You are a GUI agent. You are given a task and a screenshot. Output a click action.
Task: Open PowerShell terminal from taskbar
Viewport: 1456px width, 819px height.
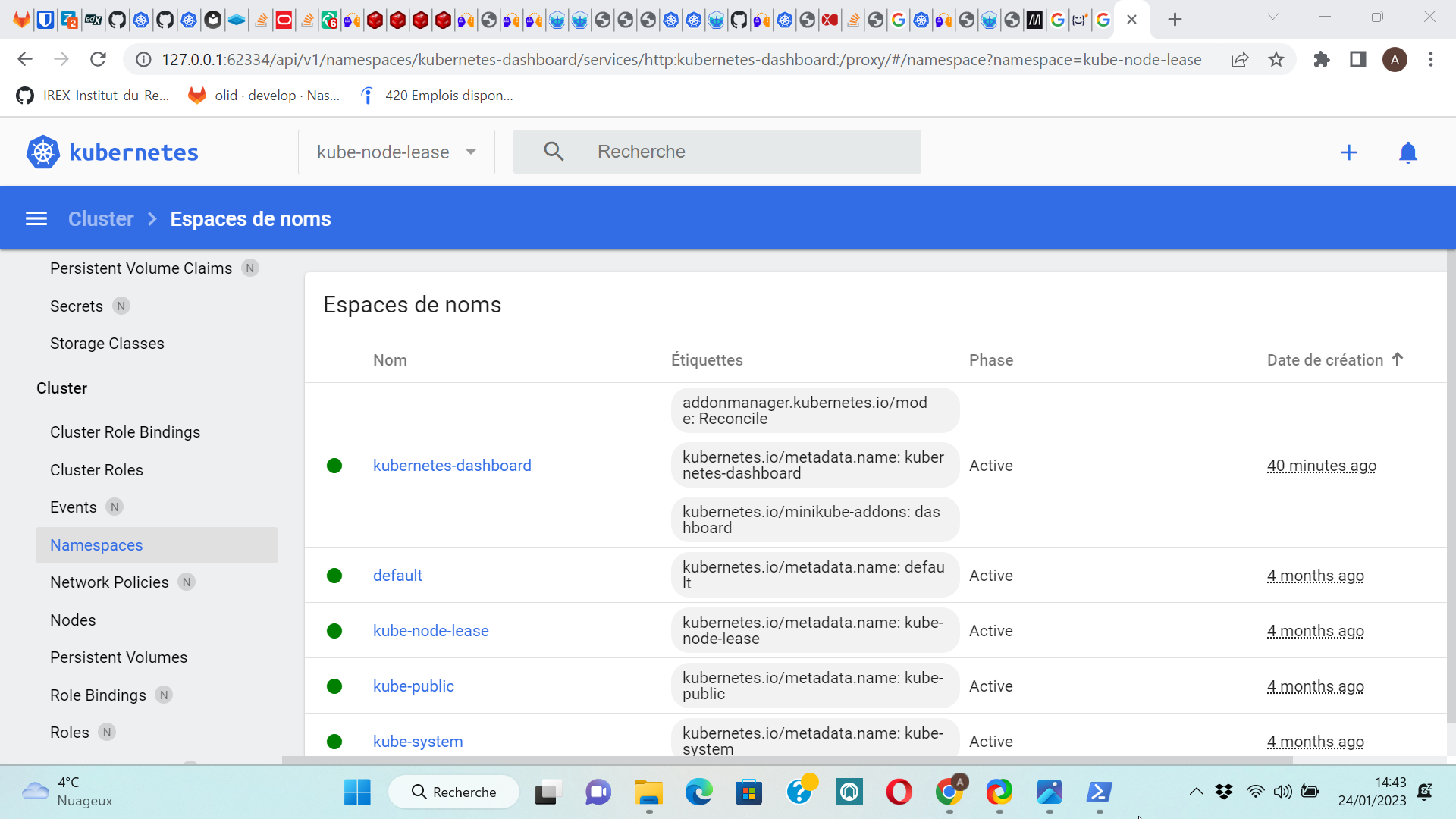1099,792
